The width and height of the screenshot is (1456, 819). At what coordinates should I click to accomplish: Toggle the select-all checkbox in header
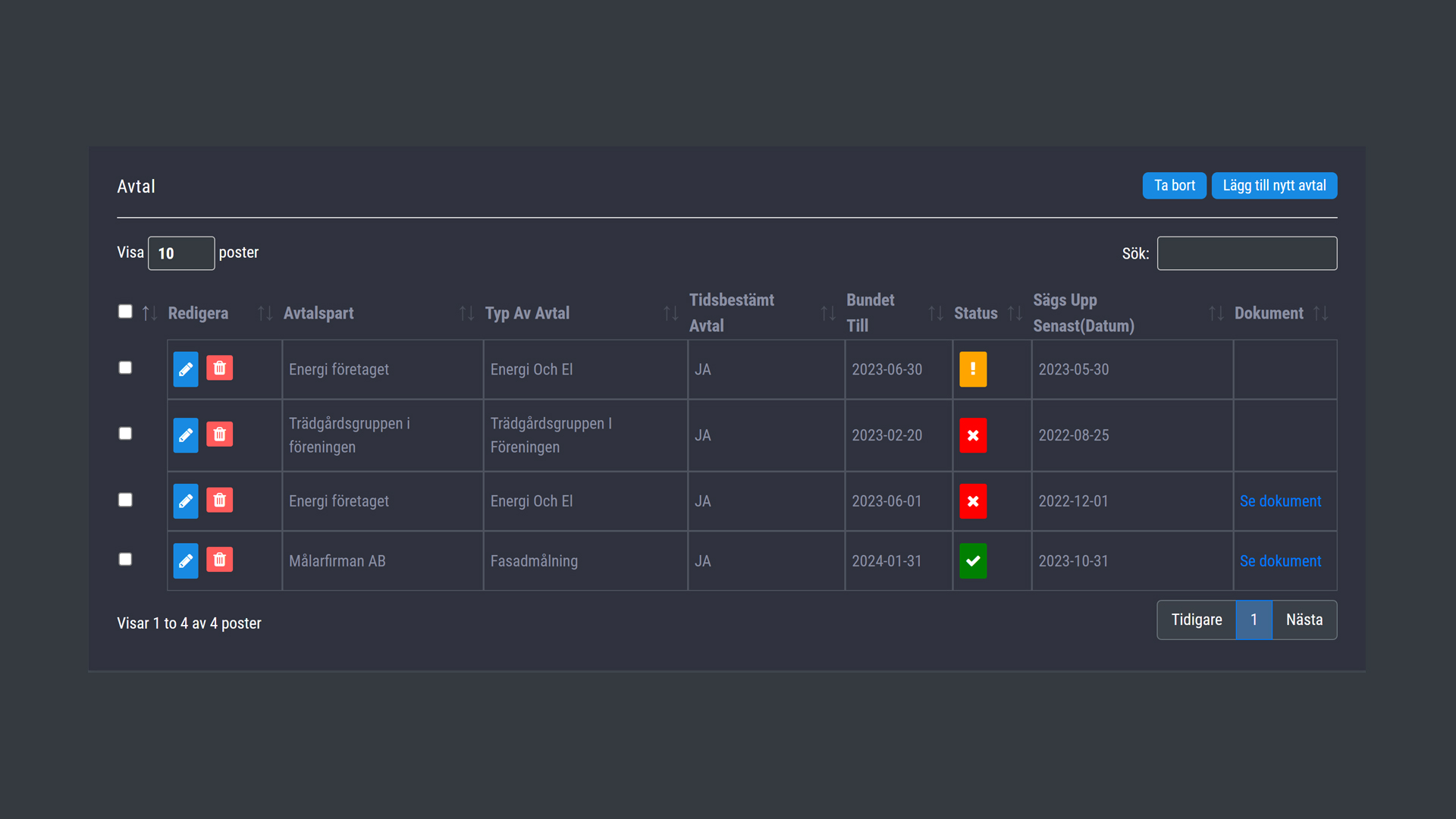pos(125,312)
